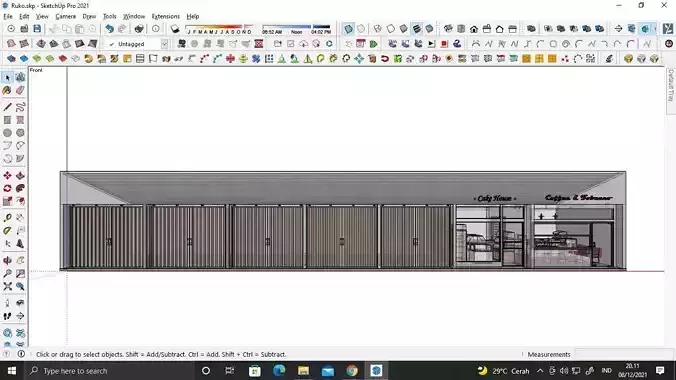Viewport: 676px width, 380px height.
Task: Pick the Follow Me tool
Action: (x=20, y=188)
